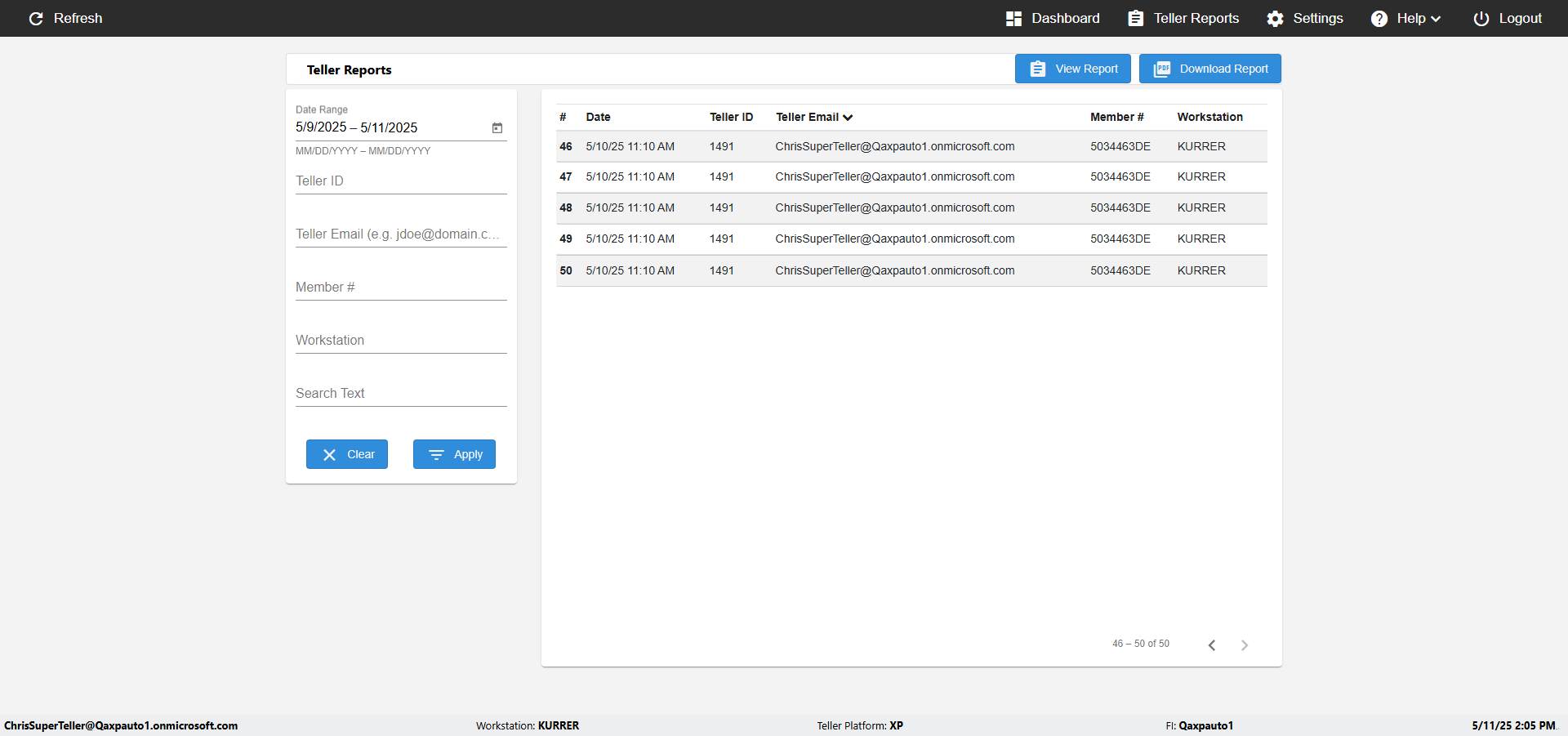1568x736 pixels.
Task: Click Teller Platform: XP in status bar
Action: [x=860, y=725]
